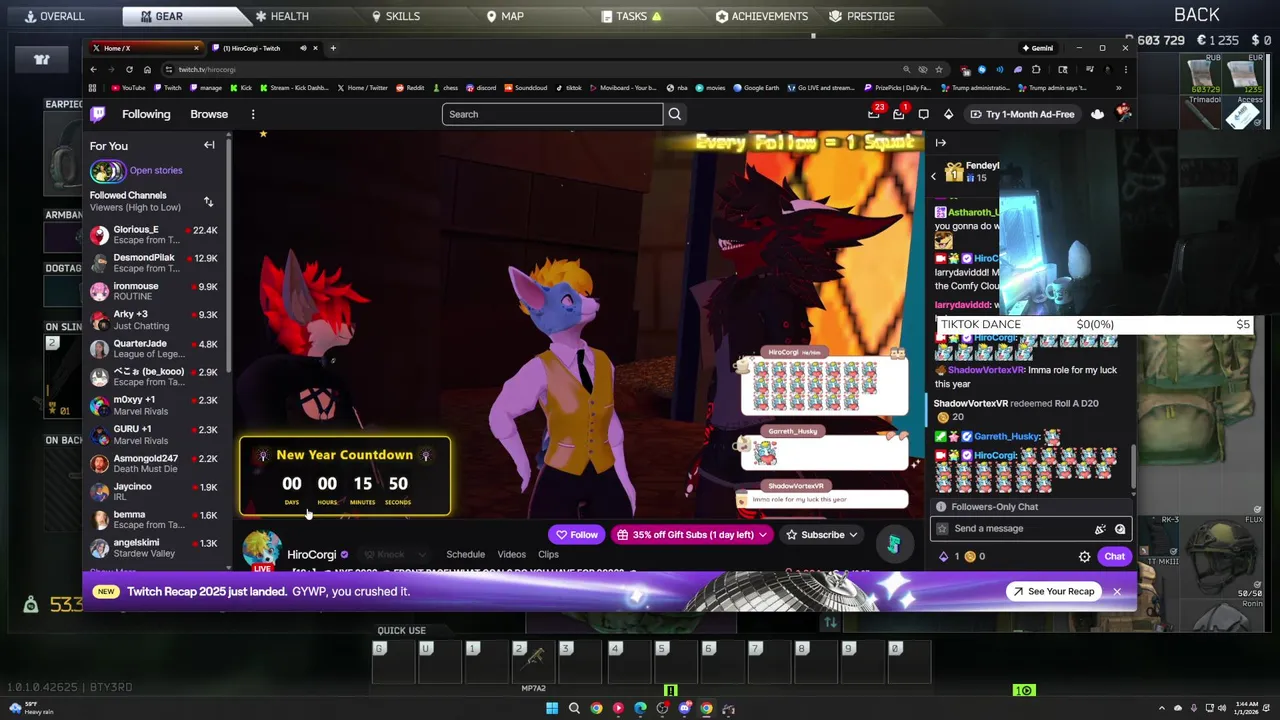Open Microsoft Edge from the taskbar
This screenshot has height=720, width=1280.
point(640,709)
